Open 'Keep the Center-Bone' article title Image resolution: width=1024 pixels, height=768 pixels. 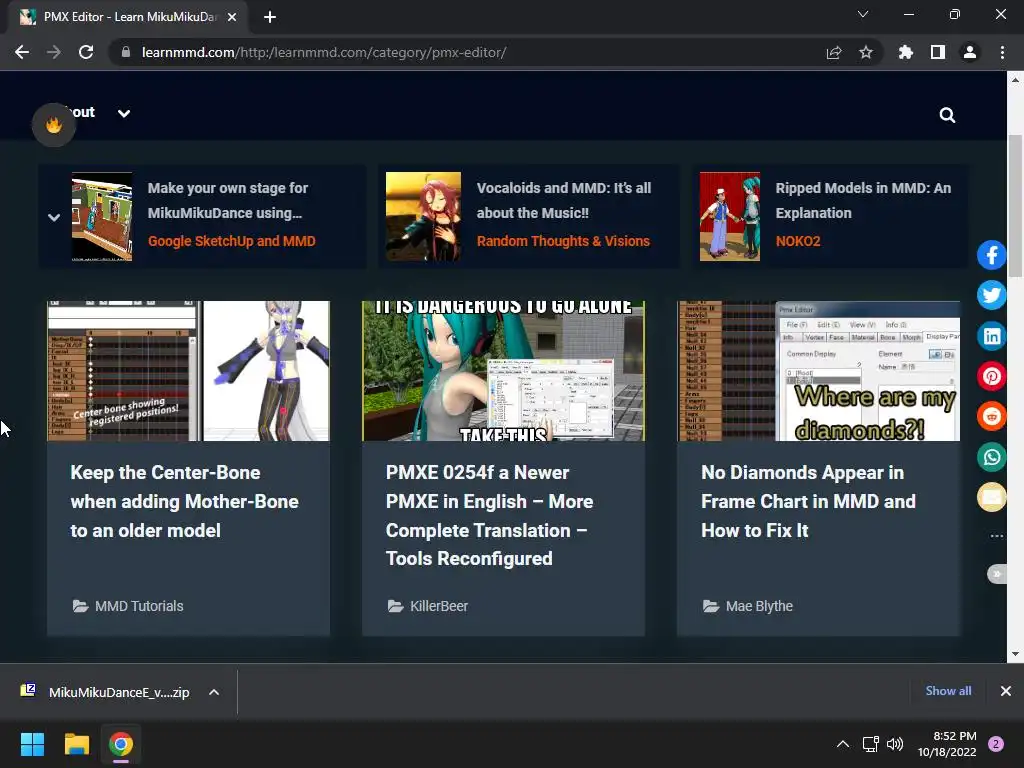point(184,502)
